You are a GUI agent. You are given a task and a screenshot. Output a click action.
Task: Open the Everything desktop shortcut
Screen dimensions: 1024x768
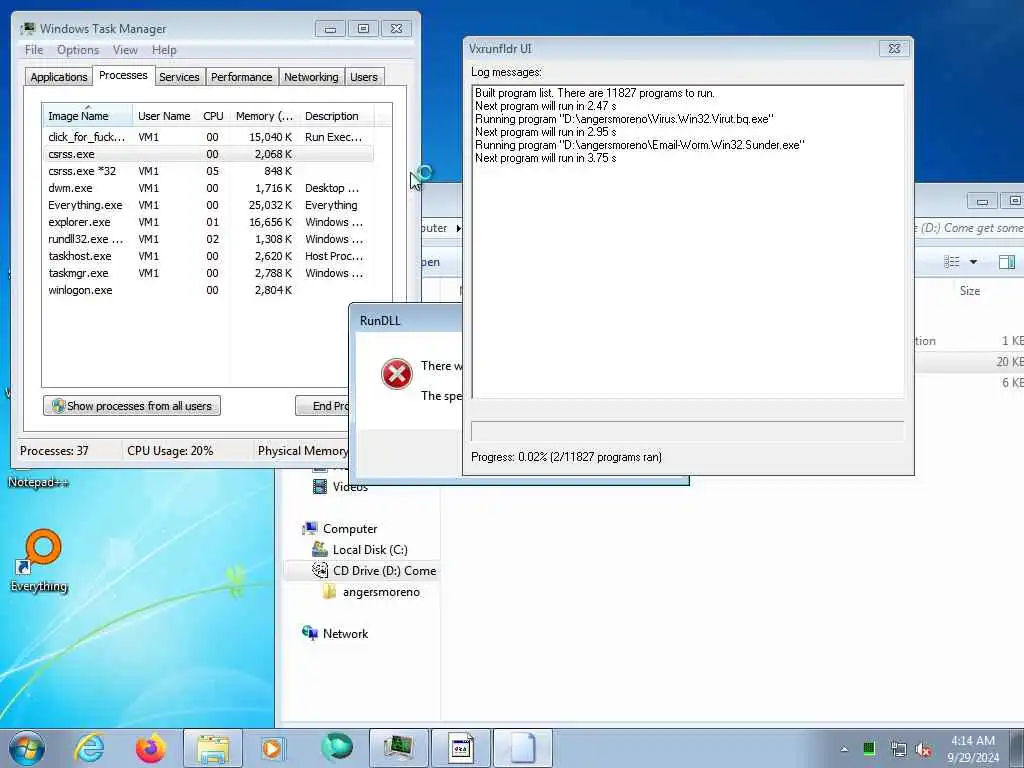tap(39, 560)
